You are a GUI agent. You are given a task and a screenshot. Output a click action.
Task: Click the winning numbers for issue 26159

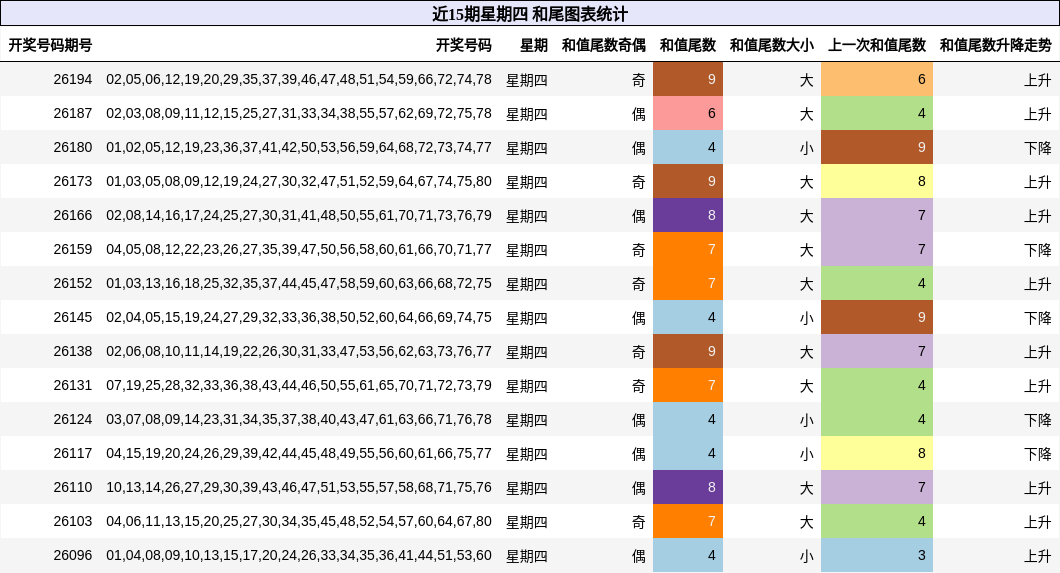click(x=299, y=249)
